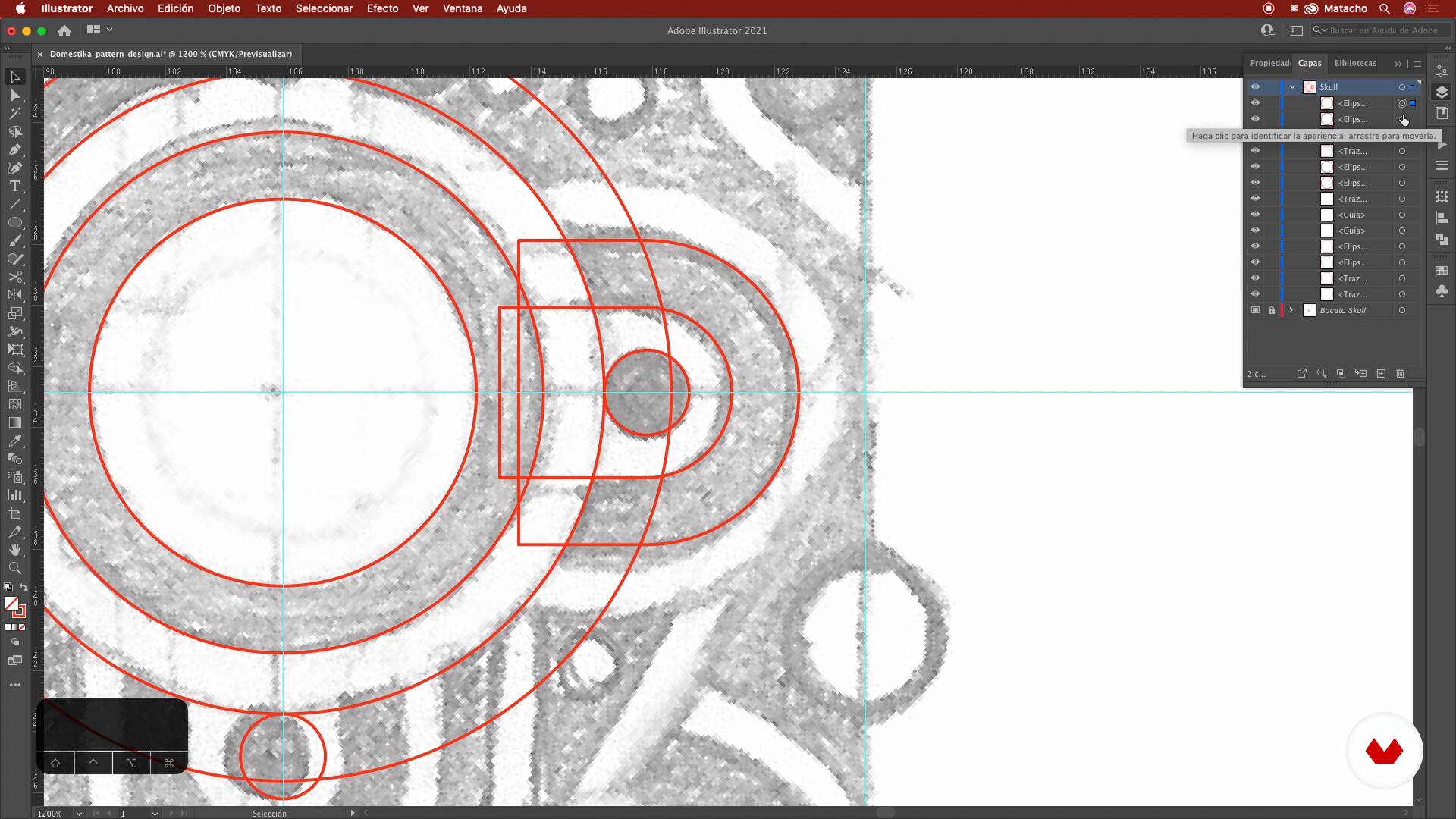Select the Mesh tool
This screenshot has width=1456, height=819.
tap(14, 404)
